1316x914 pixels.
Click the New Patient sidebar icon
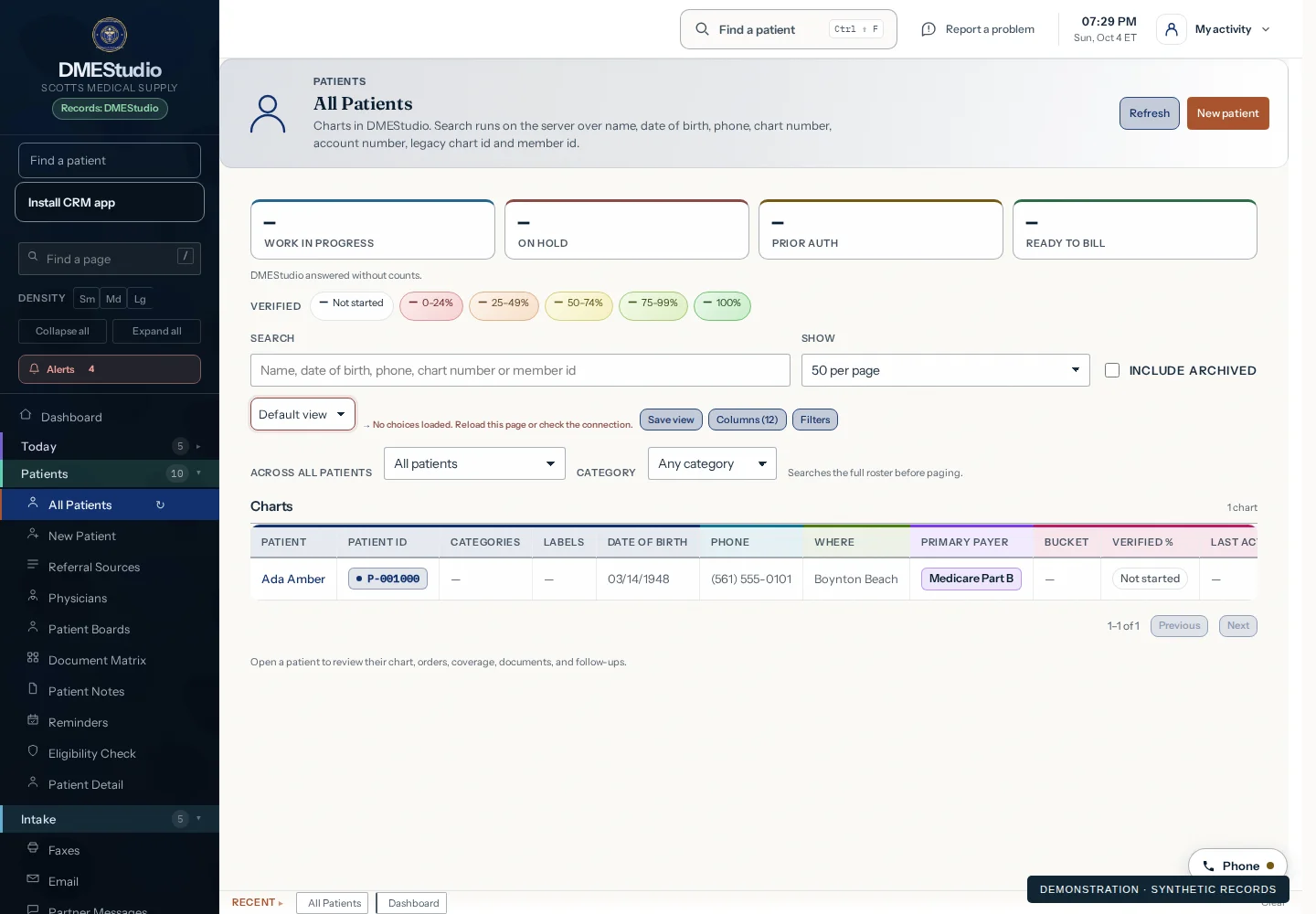tap(33, 534)
